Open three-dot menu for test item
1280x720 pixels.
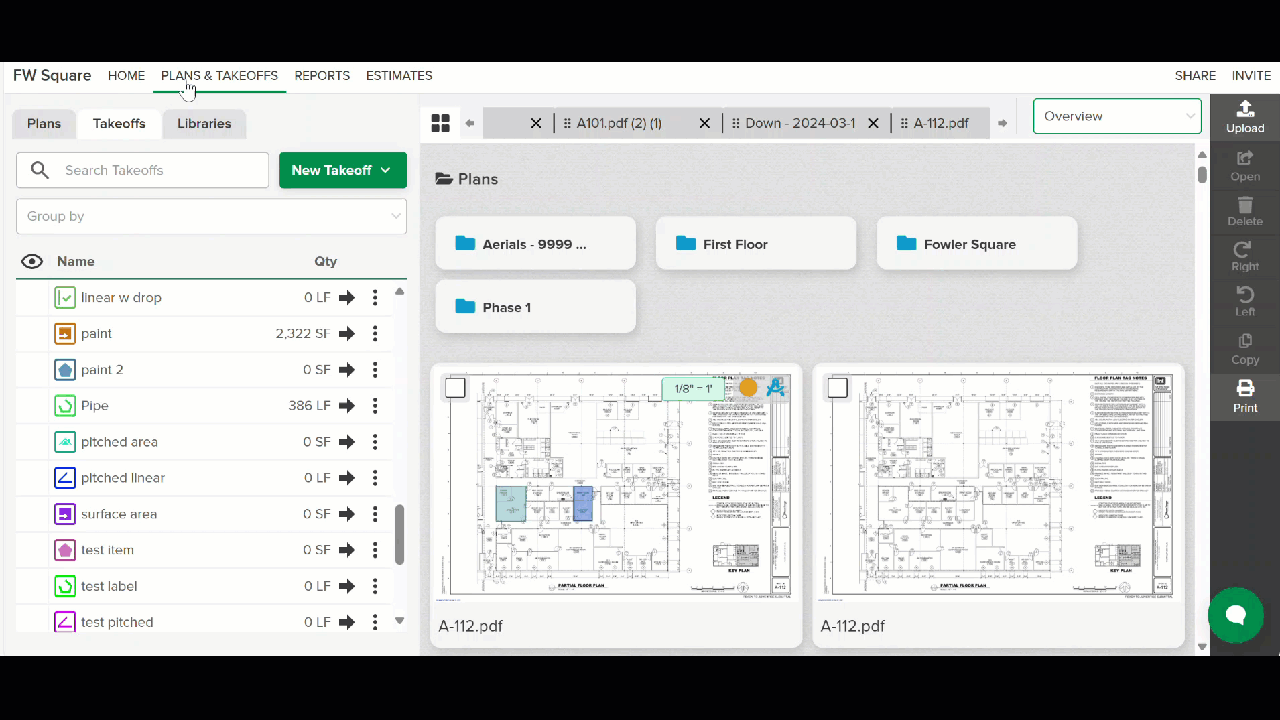click(375, 550)
